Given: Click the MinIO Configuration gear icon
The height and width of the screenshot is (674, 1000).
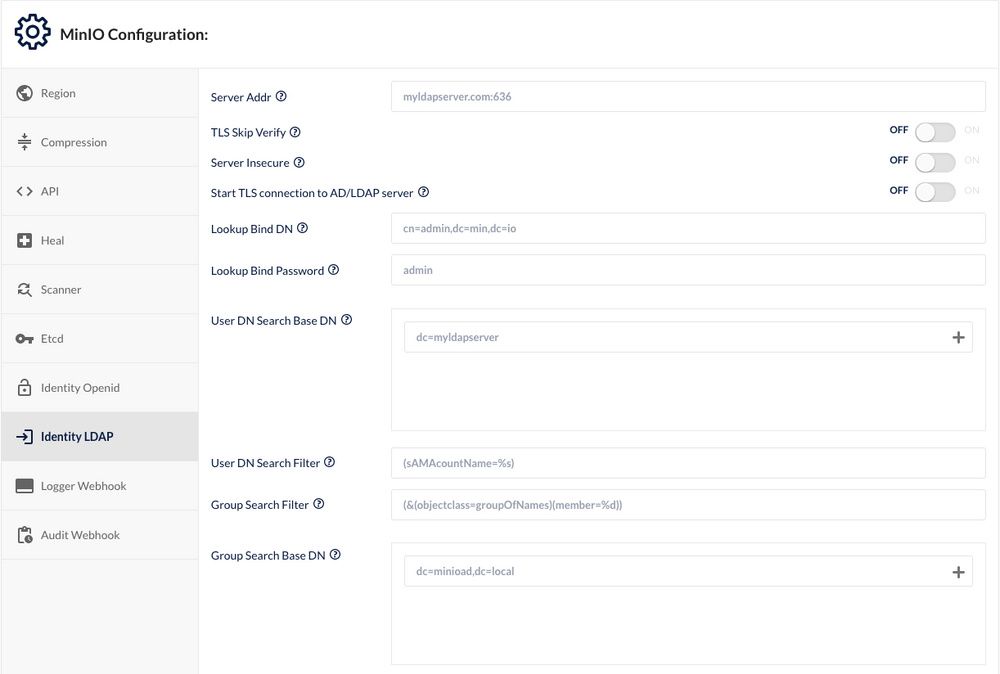Looking at the screenshot, I should click(31, 31).
